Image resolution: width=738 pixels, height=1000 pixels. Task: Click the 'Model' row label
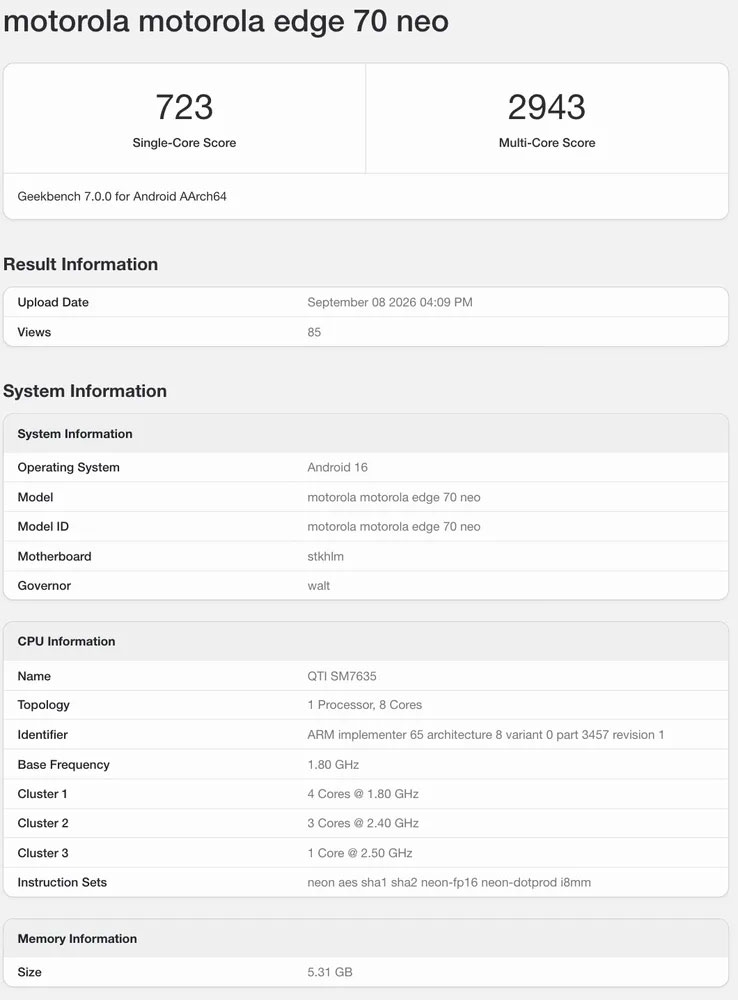point(35,497)
